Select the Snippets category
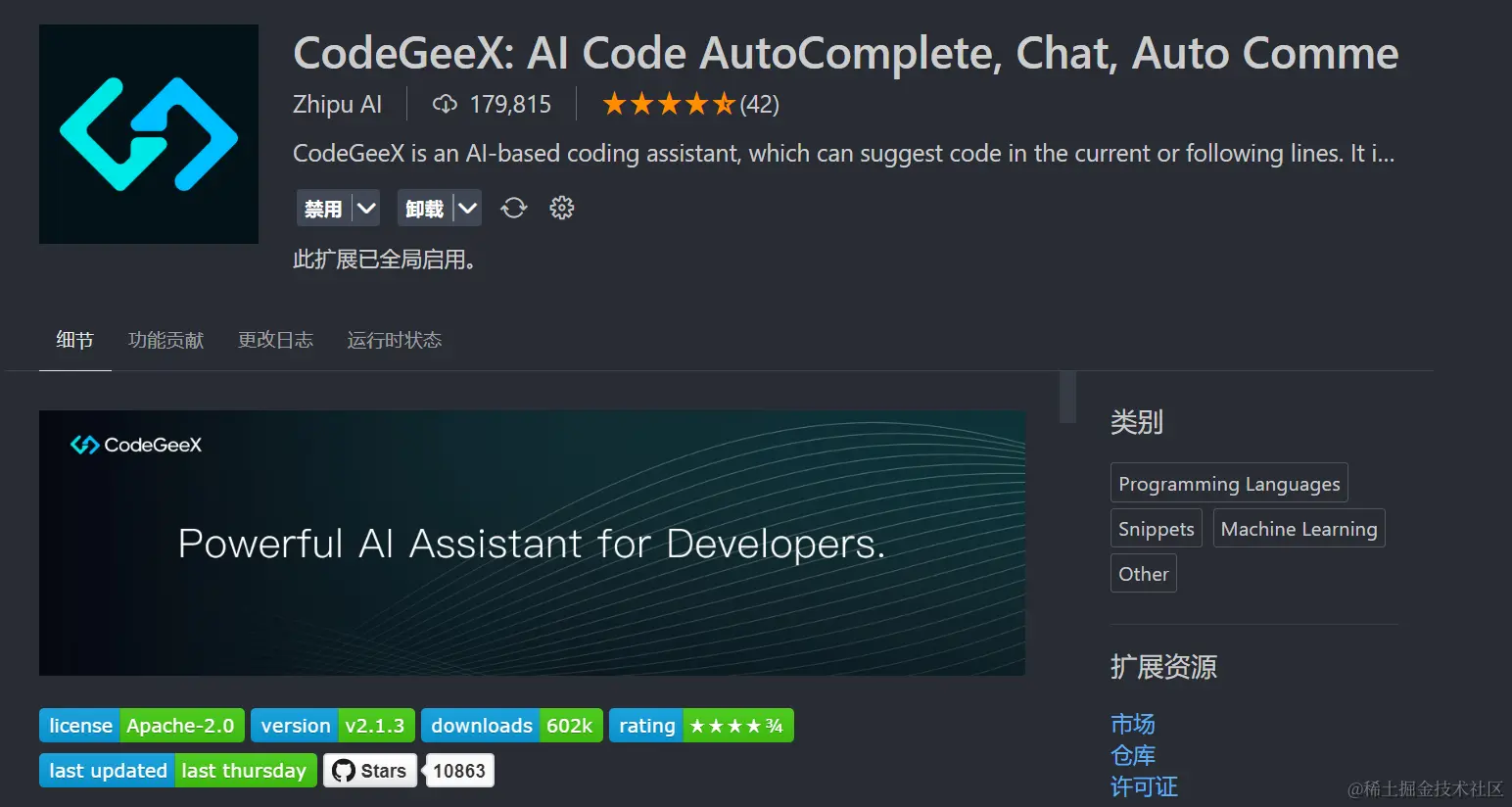The image size is (1512, 807). [x=1157, y=528]
